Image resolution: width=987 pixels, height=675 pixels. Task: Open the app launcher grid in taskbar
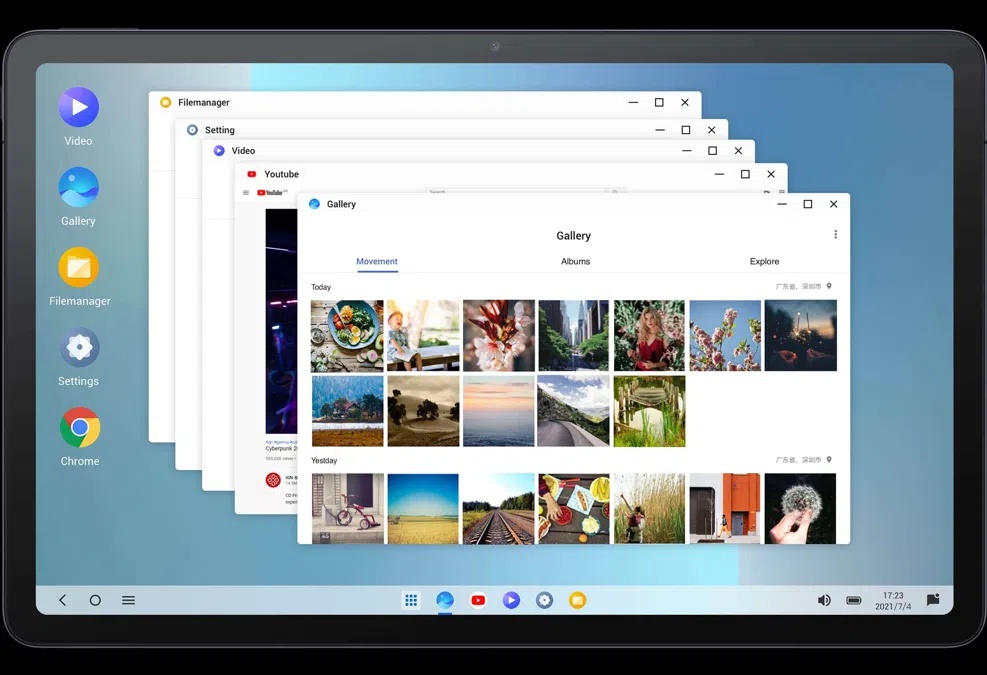(x=410, y=600)
